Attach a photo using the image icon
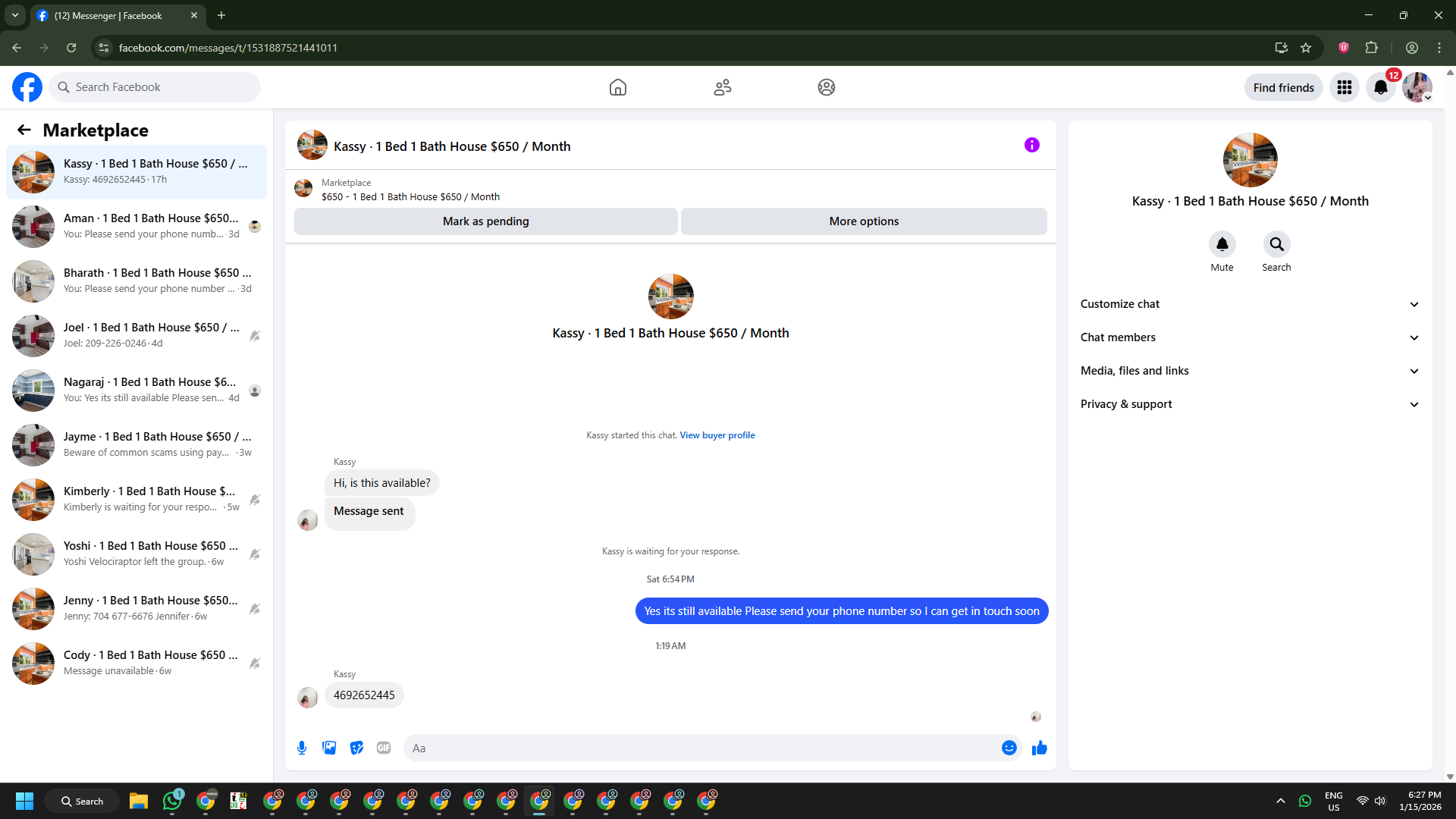The image size is (1456, 819). pyautogui.click(x=329, y=748)
